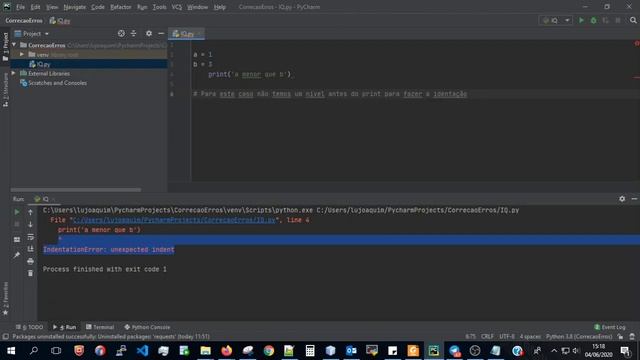Screen dimensions: 640x360
Task: Toggle soft-wrap in the Run console
Action: (x=30, y=237)
